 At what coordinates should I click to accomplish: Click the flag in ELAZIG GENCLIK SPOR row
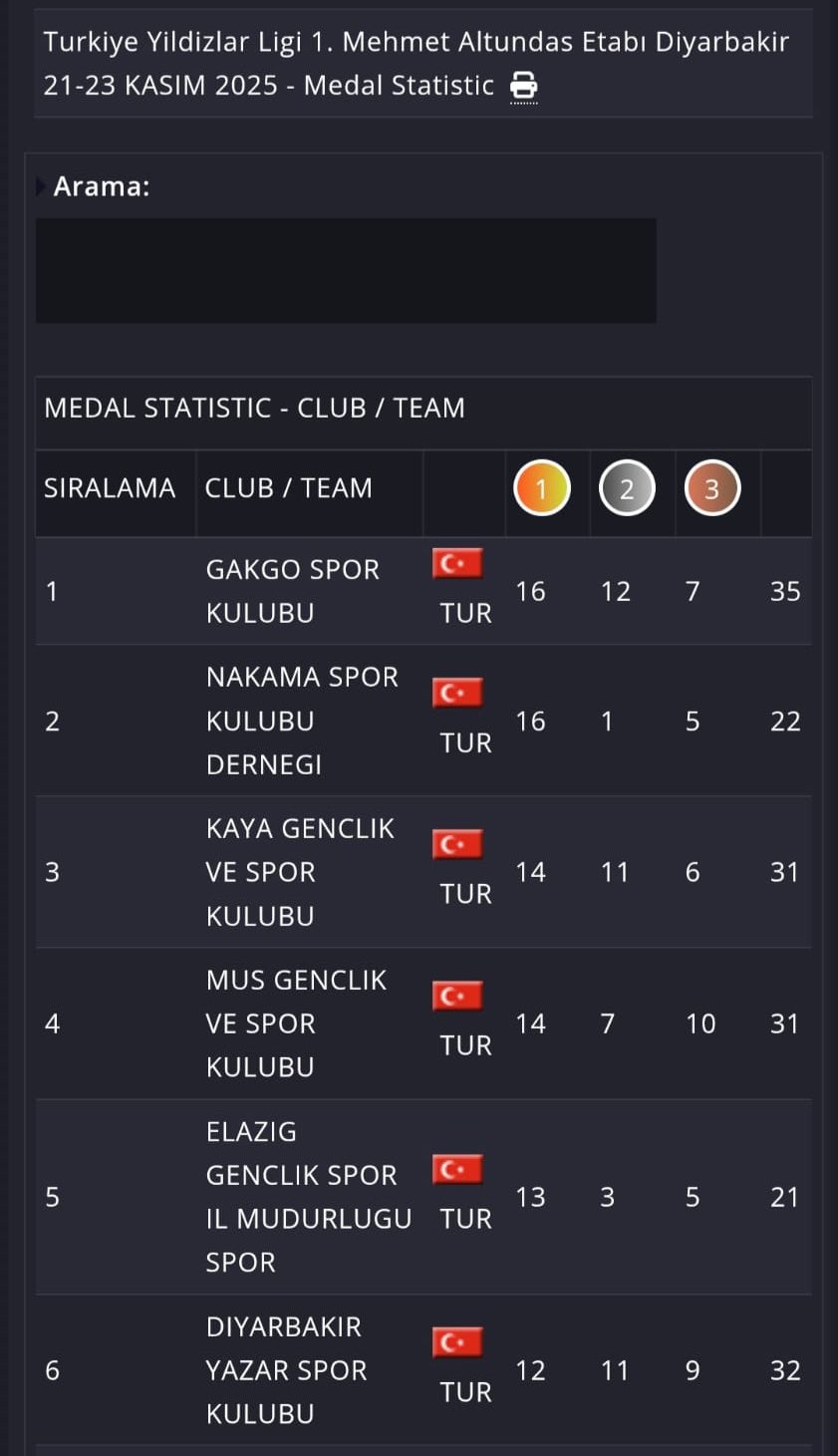(457, 1169)
